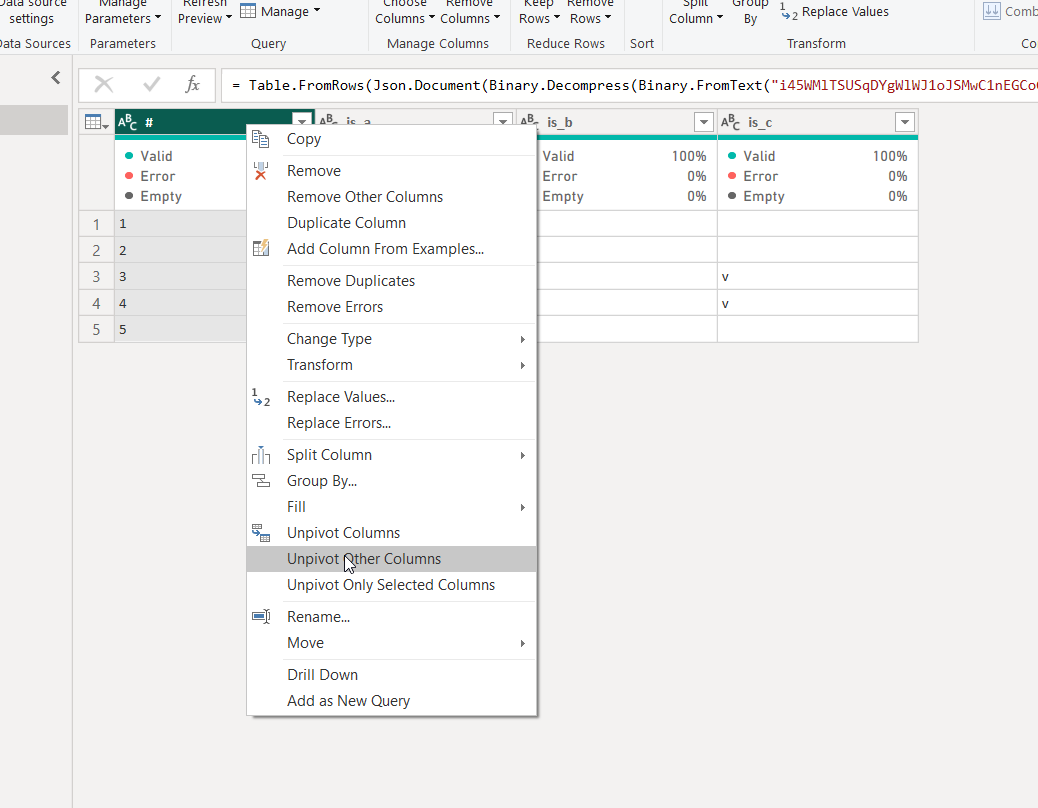Viewport: 1038px width, 808px height.
Task: Open Remove Columns dropdown
Action: 496,18
